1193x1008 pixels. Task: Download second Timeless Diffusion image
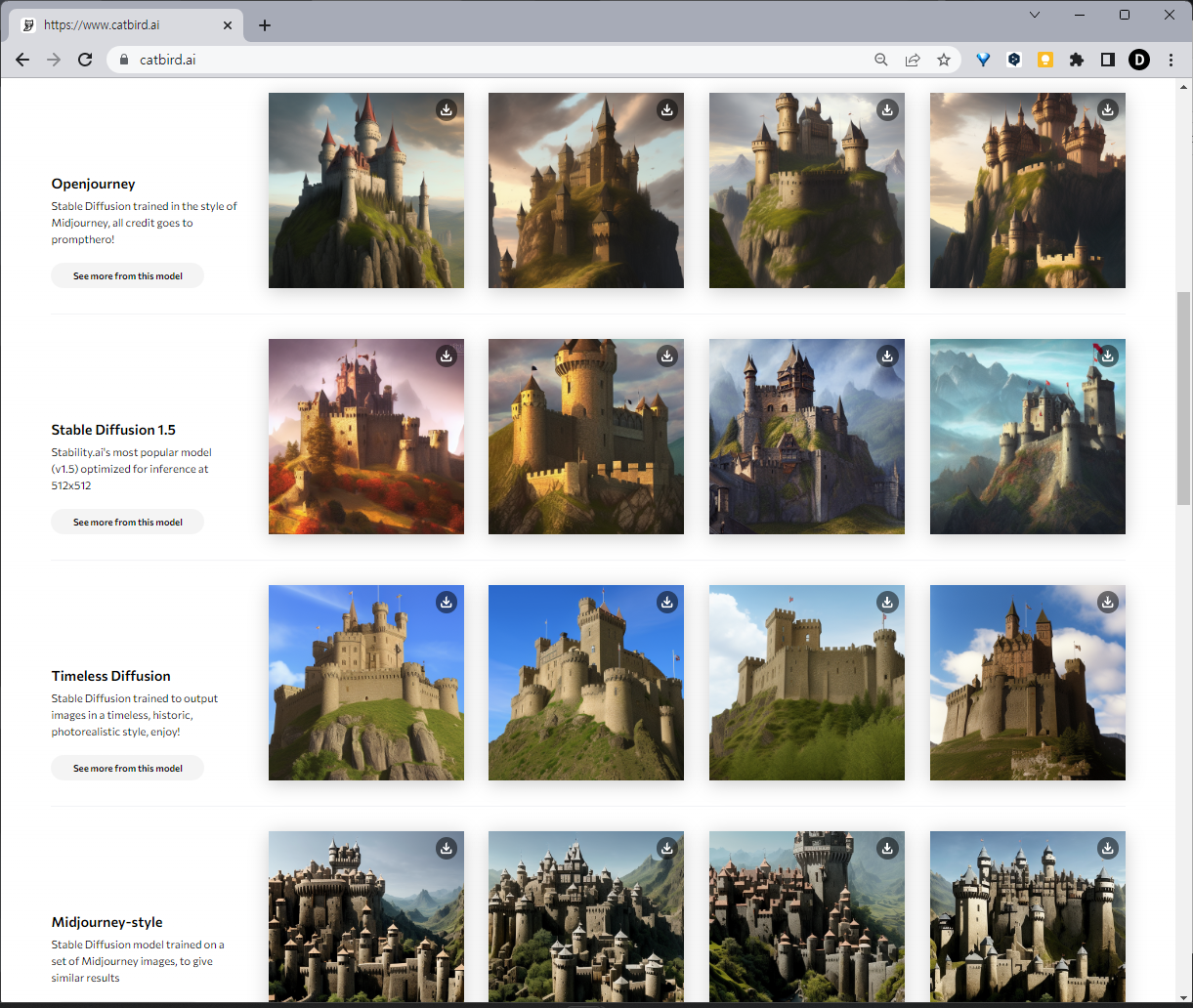pyautogui.click(x=666, y=603)
